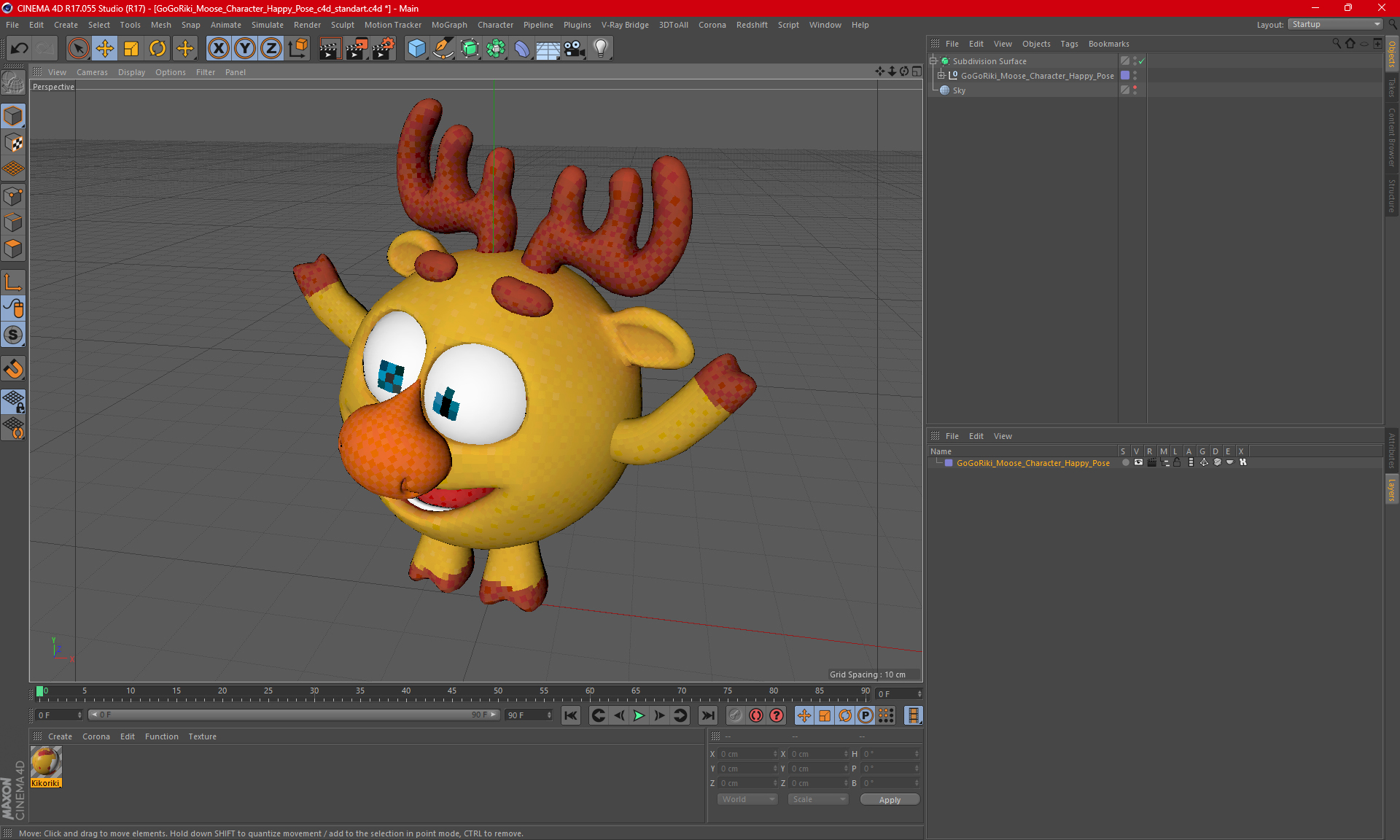Select the Live Selection tool
This screenshot has height=840, width=1400.
tap(78, 49)
